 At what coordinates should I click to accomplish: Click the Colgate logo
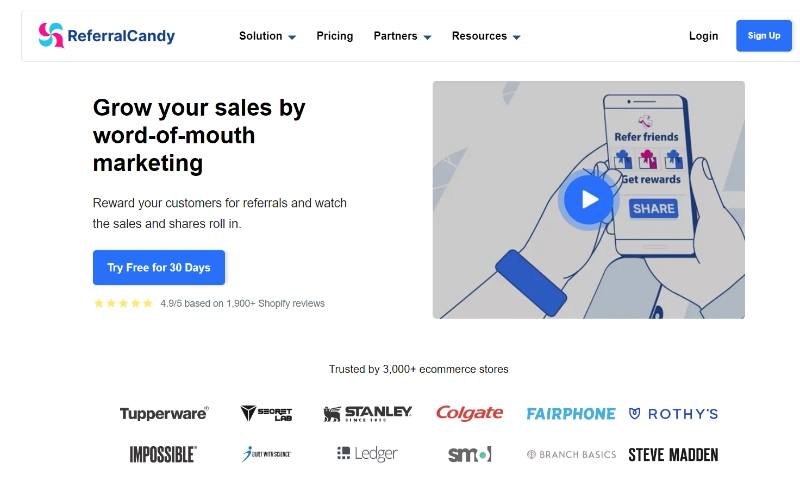click(x=469, y=413)
